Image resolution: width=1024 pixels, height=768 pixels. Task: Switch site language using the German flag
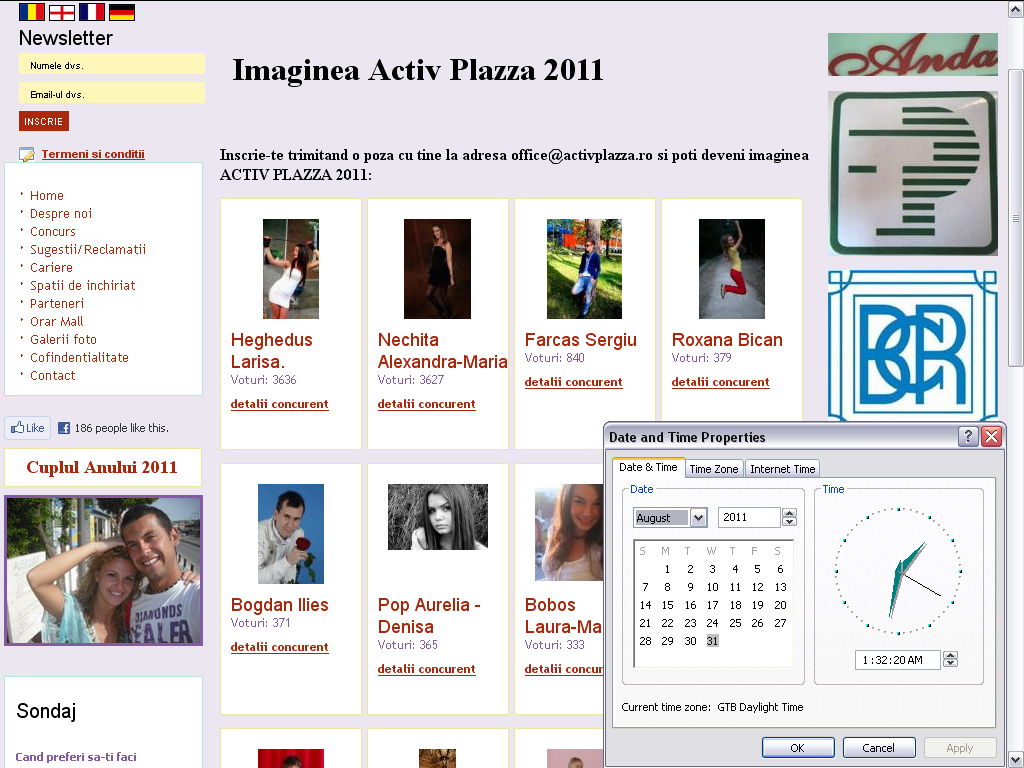pos(121,14)
